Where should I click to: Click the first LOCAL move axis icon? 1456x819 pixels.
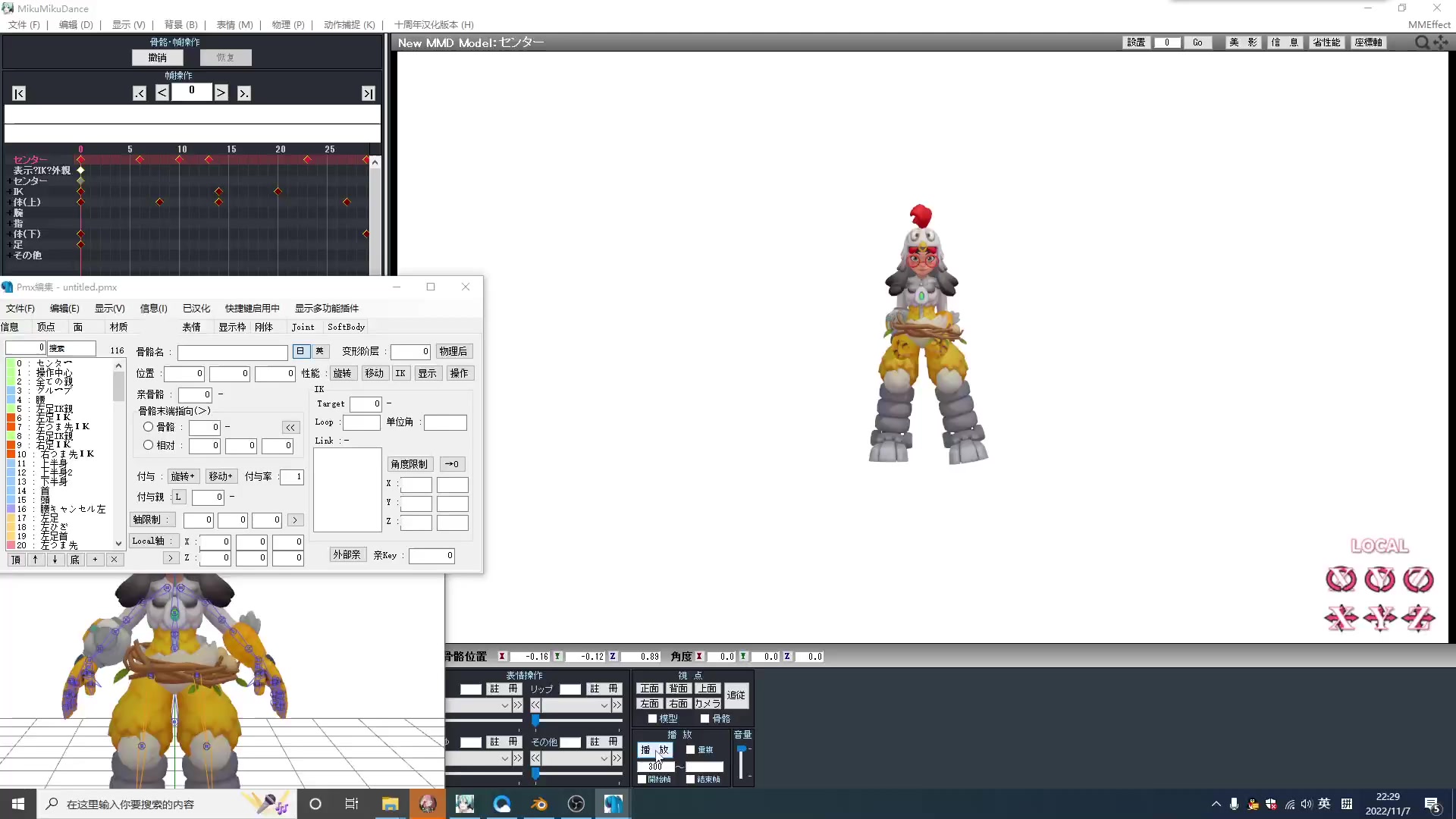pyautogui.click(x=1341, y=618)
